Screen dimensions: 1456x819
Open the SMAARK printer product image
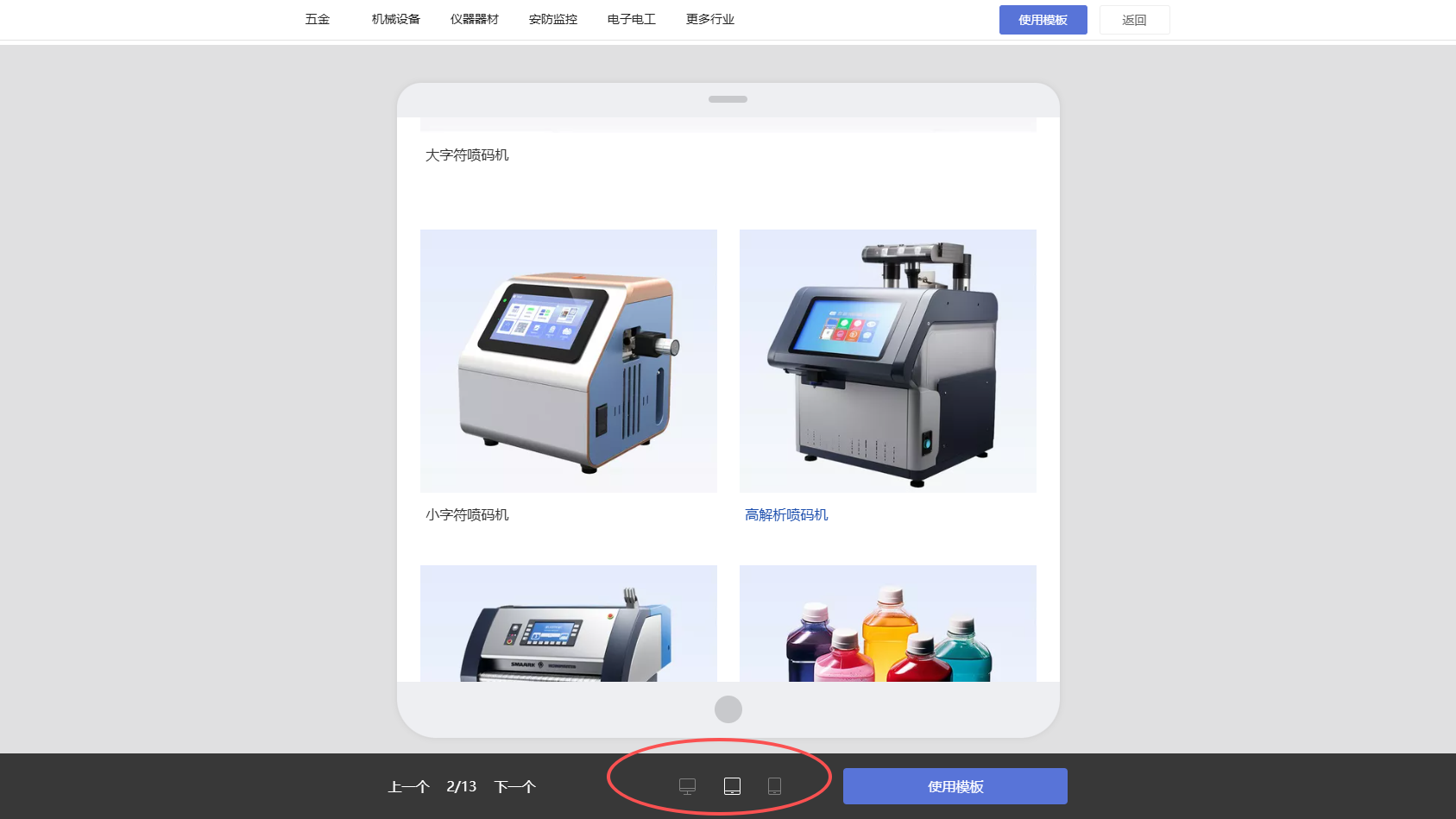tap(569, 623)
